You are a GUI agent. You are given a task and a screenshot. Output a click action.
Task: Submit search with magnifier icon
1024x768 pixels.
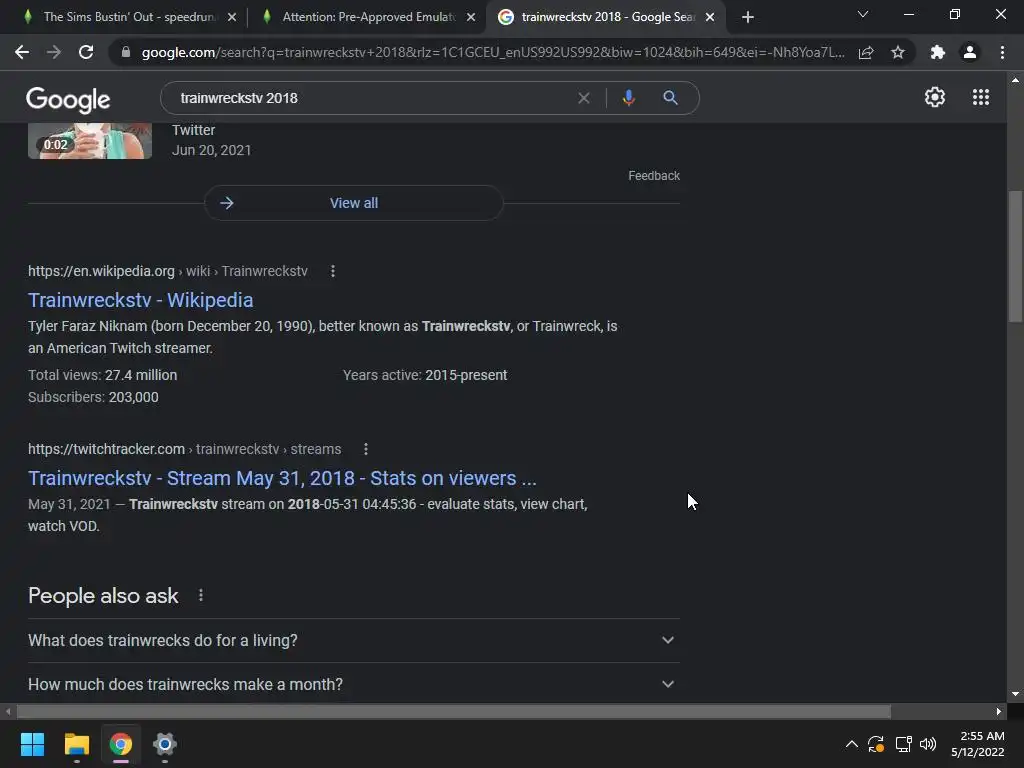coord(670,98)
